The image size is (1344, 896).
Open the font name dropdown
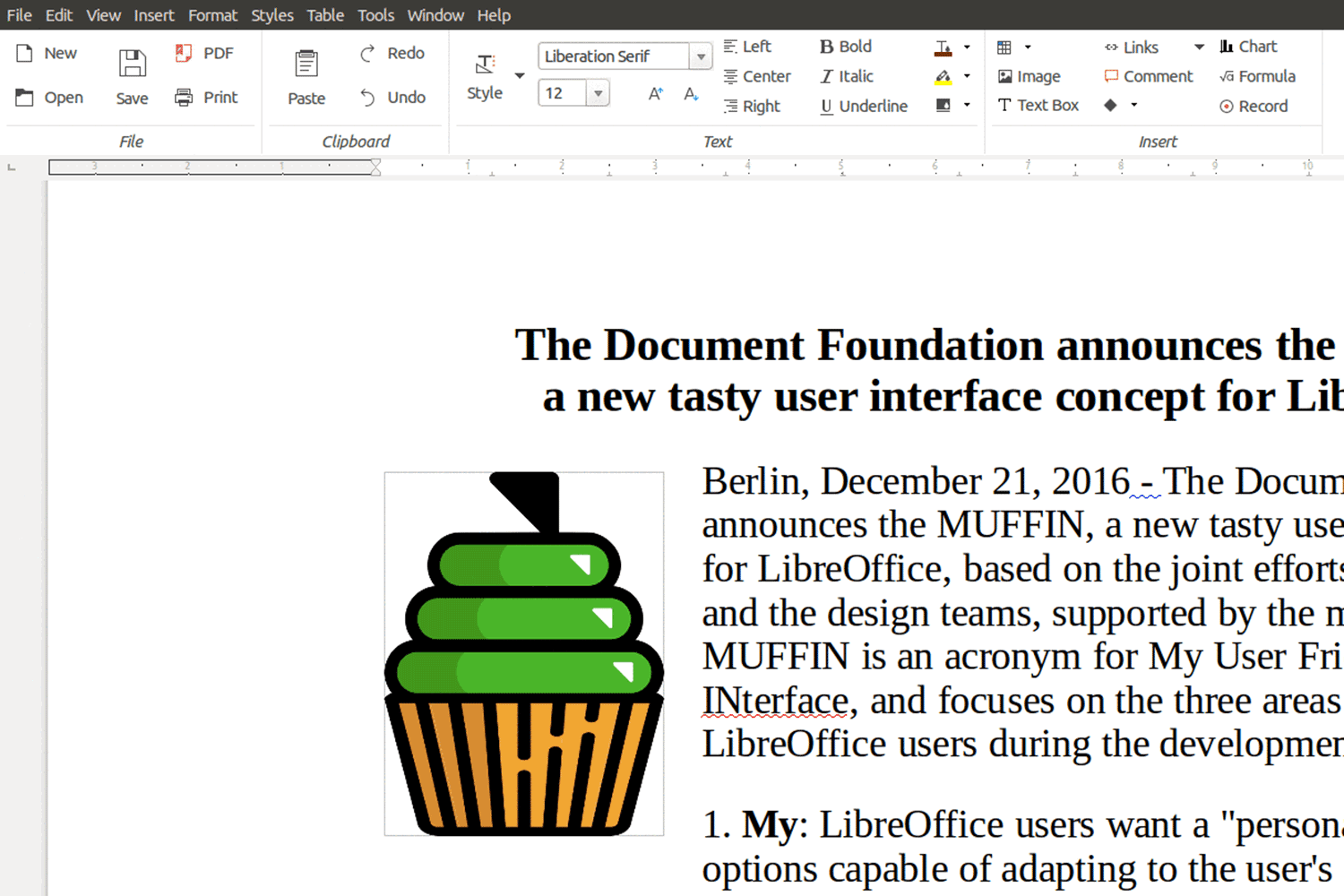pyautogui.click(x=701, y=56)
